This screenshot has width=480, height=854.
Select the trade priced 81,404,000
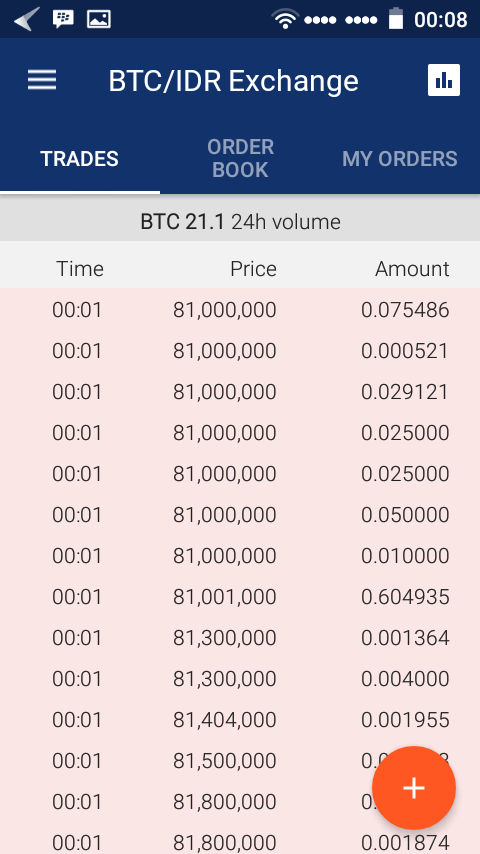(240, 720)
